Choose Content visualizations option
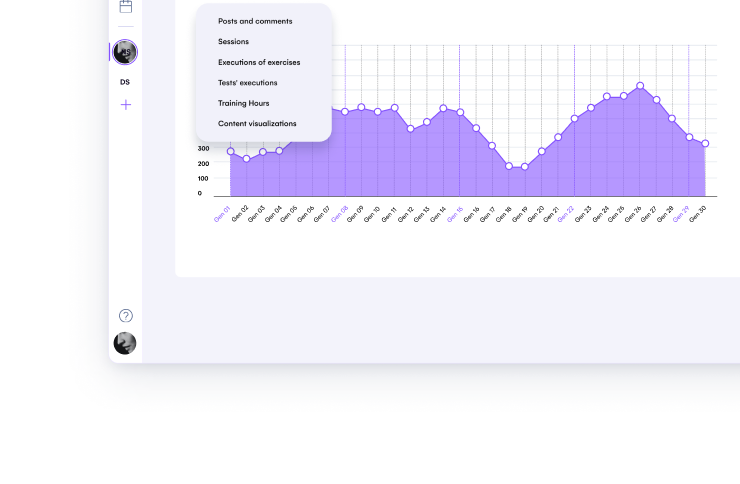The image size is (740, 484). (x=257, y=124)
